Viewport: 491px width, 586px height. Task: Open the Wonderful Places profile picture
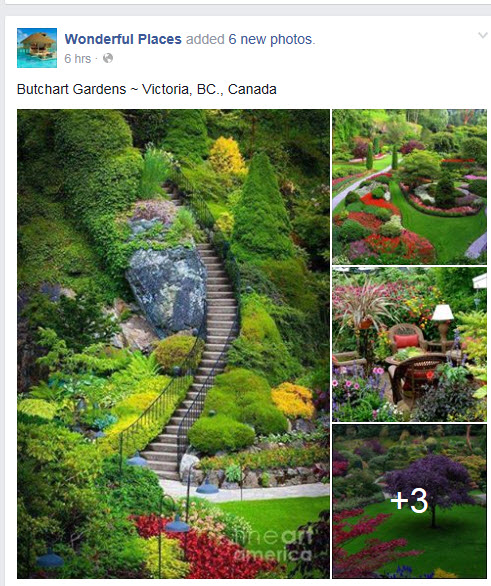(37, 48)
